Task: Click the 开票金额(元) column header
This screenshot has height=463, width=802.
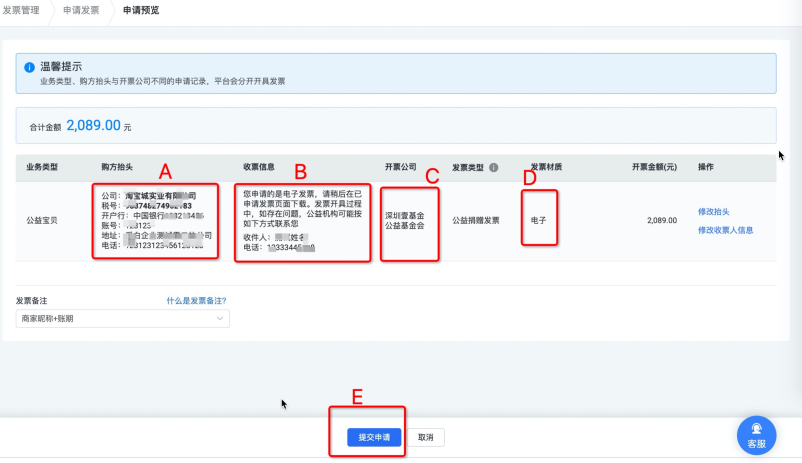Action: point(654,167)
